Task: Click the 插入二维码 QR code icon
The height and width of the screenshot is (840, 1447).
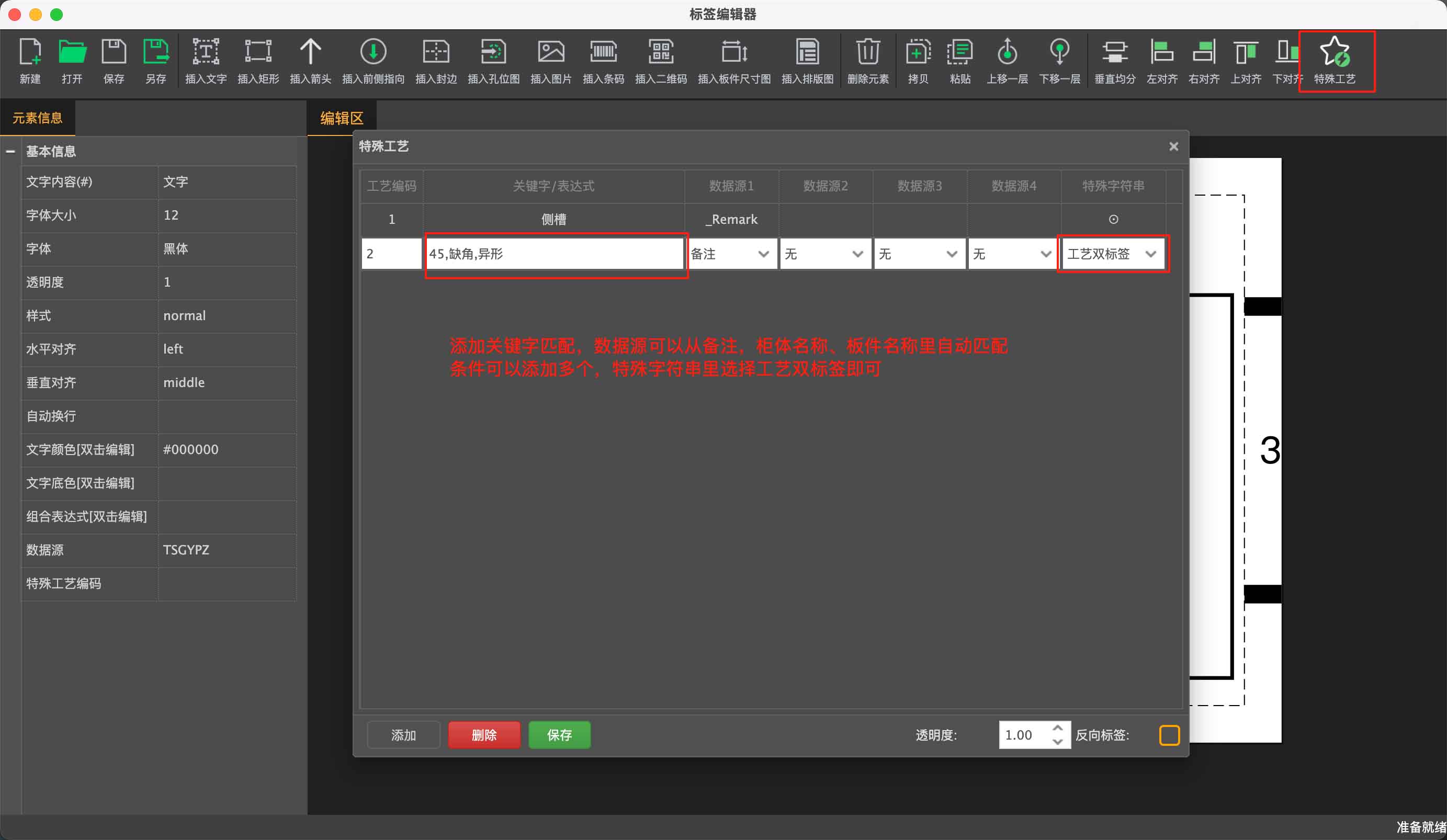Action: (x=660, y=52)
